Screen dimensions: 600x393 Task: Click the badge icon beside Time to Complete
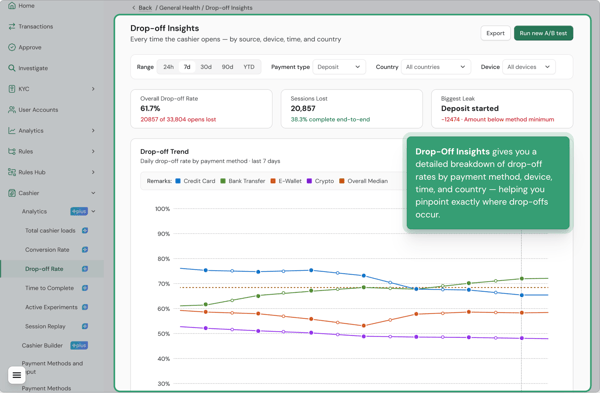pyautogui.click(x=85, y=288)
